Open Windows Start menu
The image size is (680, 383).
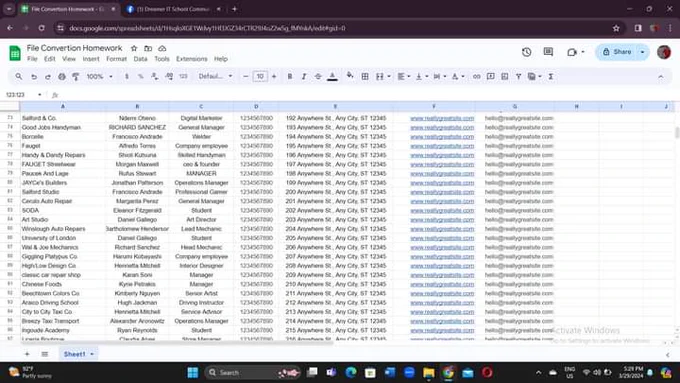click(x=193, y=372)
